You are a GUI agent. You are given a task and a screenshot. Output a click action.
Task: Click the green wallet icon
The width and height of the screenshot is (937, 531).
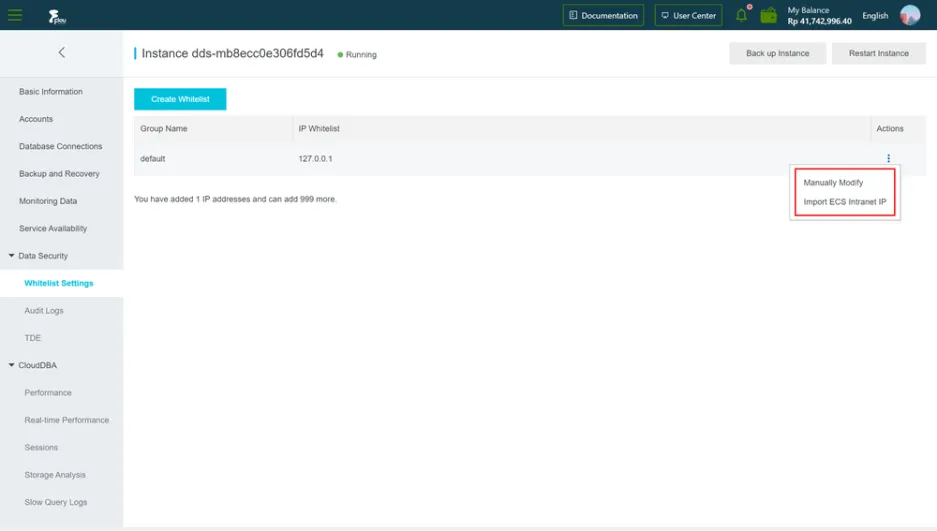point(768,16)
